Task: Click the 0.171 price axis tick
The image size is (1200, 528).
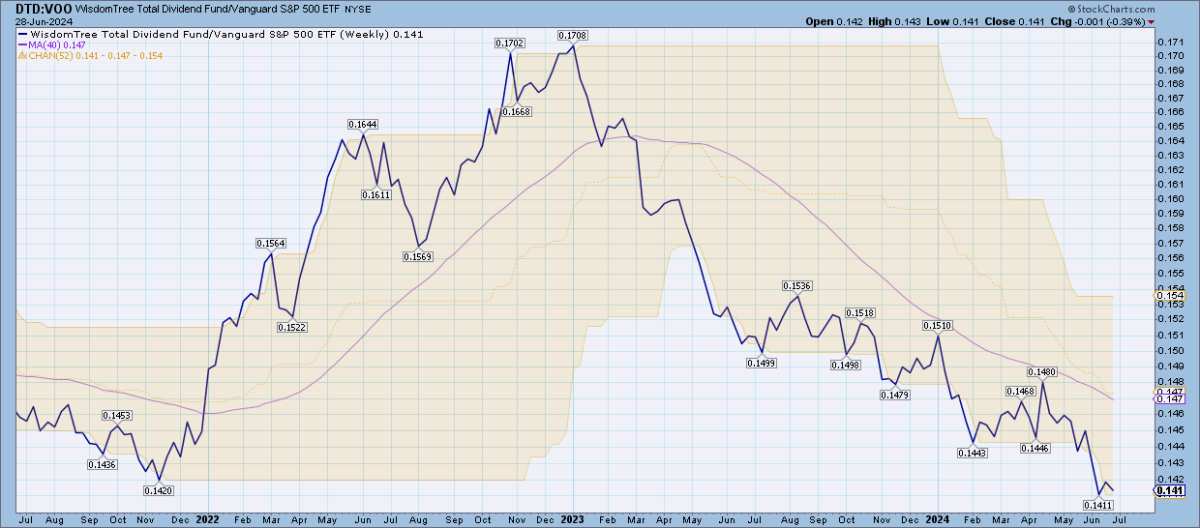Action: click(1170, 41)
